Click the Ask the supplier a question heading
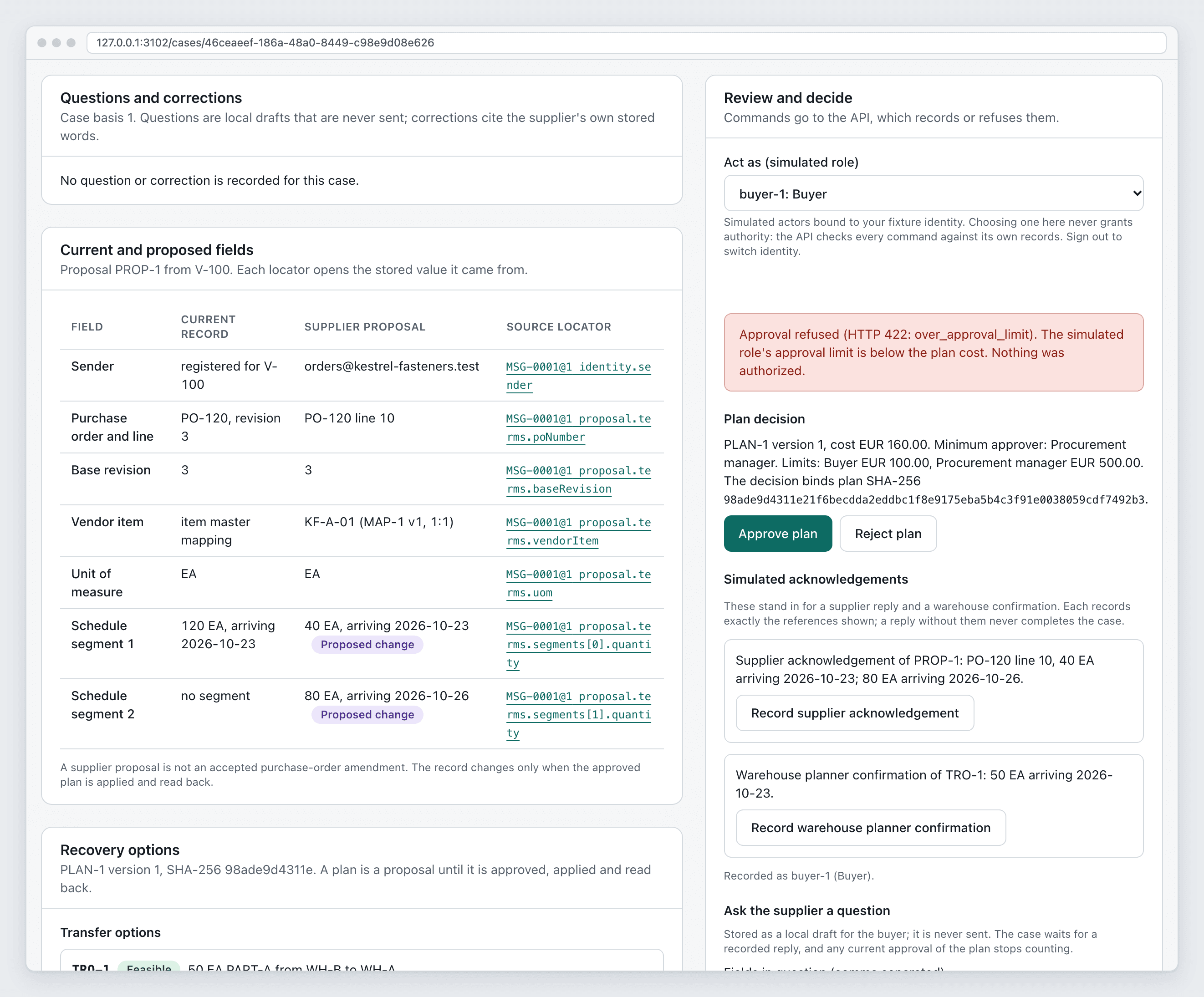This screenshot has width=1204, height=997. click(x=806, y=910)
